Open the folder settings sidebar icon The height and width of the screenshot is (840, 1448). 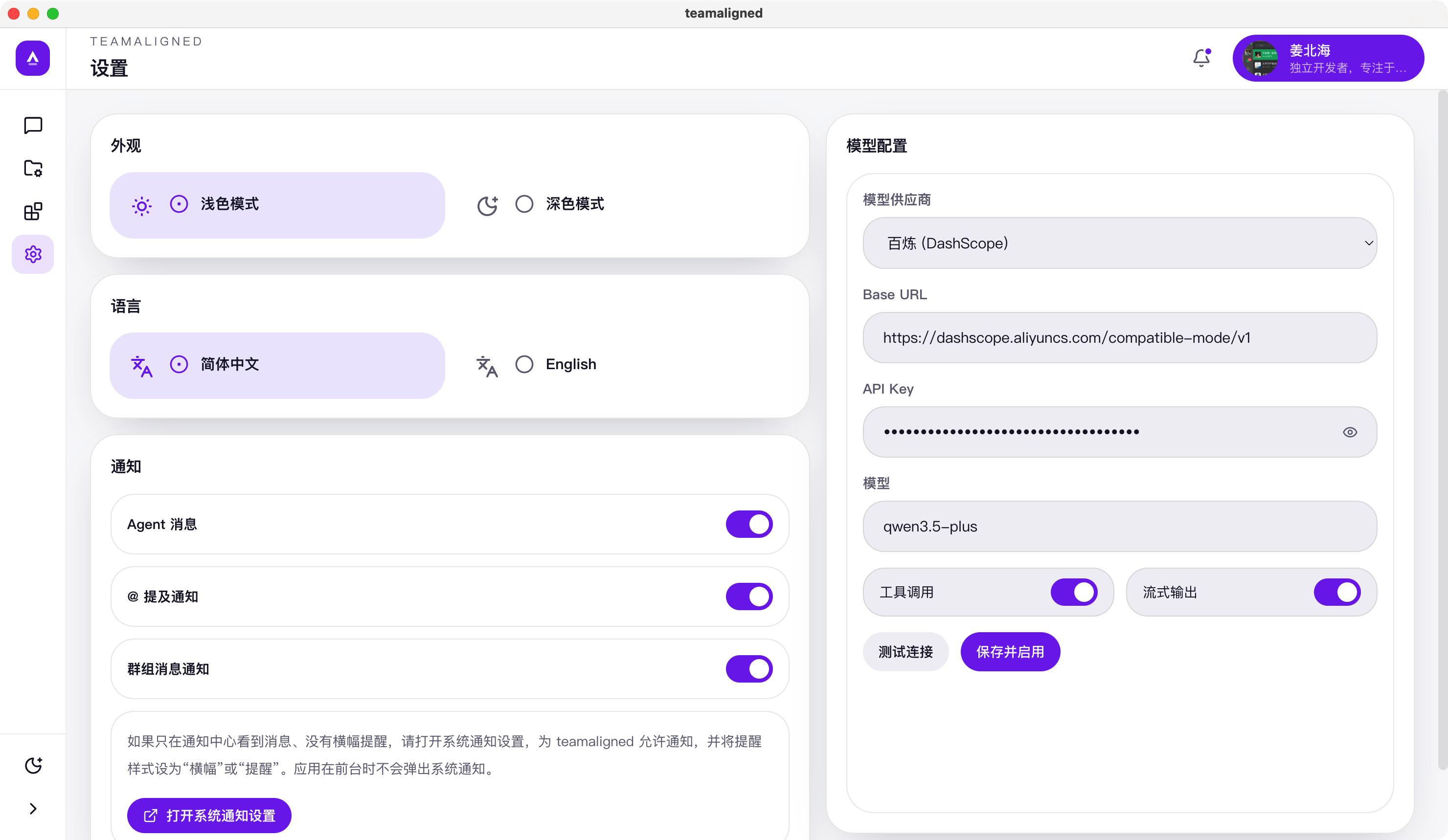pyautogui.click(x=33, y=168)
